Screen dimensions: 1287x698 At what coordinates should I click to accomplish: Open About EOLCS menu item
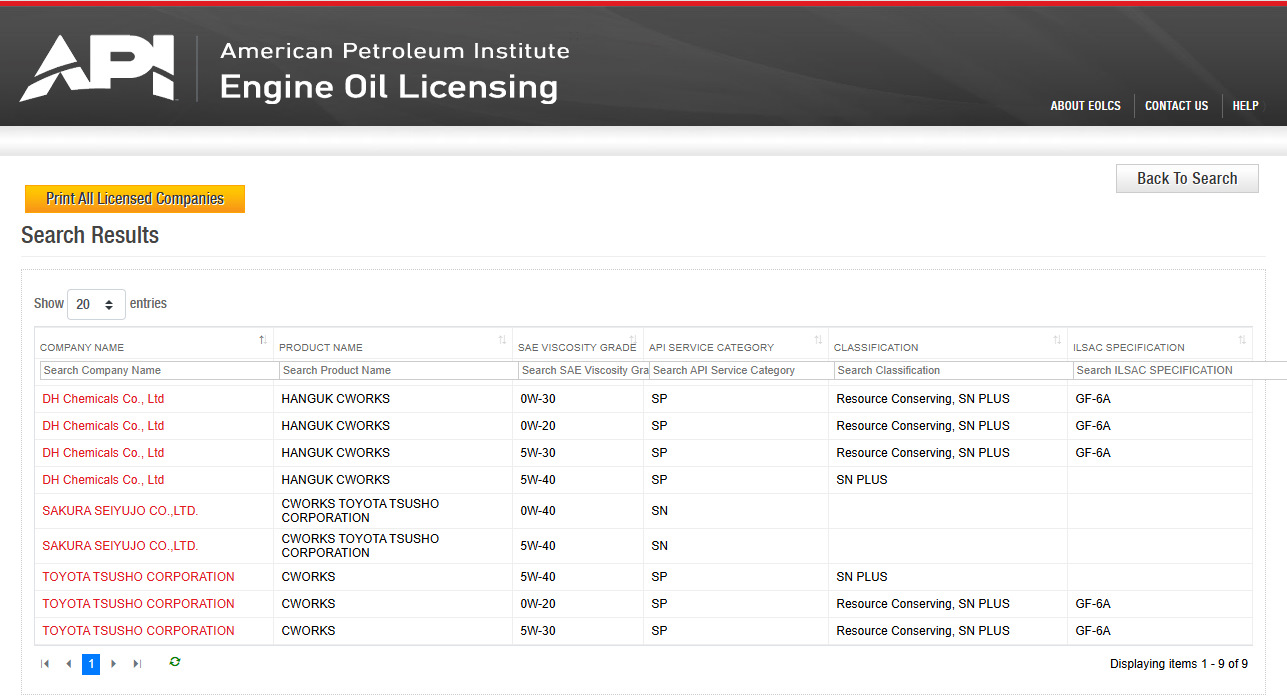coord(1085,106)
